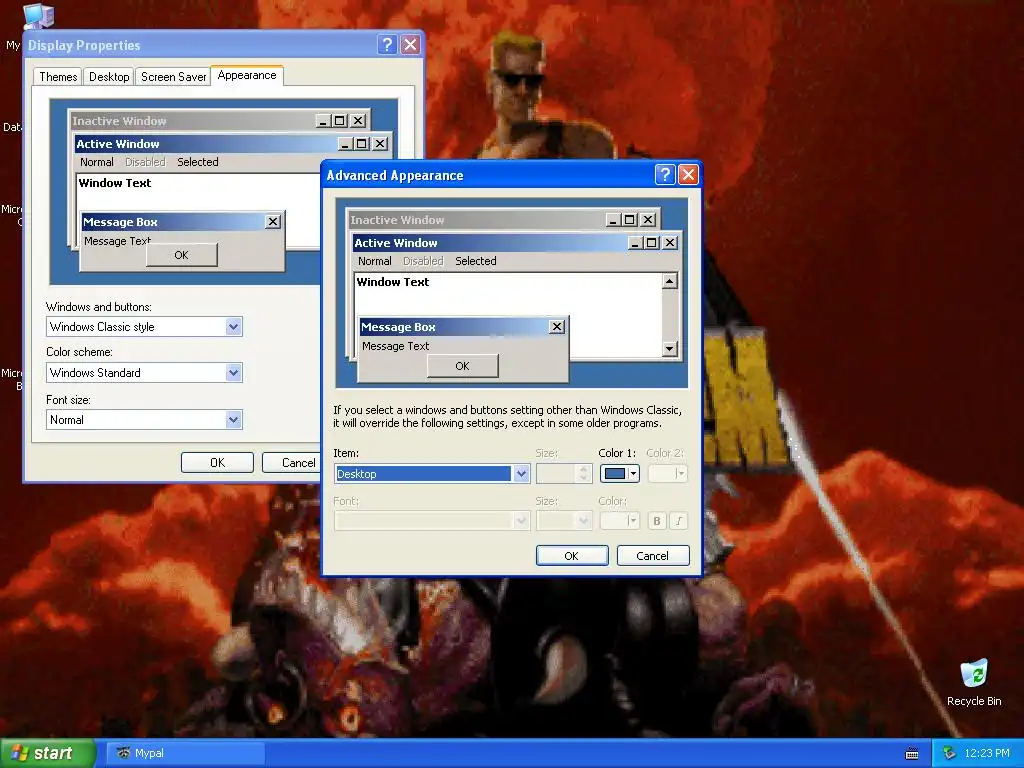Select the Mypal taskbar item
Image resolution: width=1024 pixels, height=768 pixels.
(x=184, y=753)
